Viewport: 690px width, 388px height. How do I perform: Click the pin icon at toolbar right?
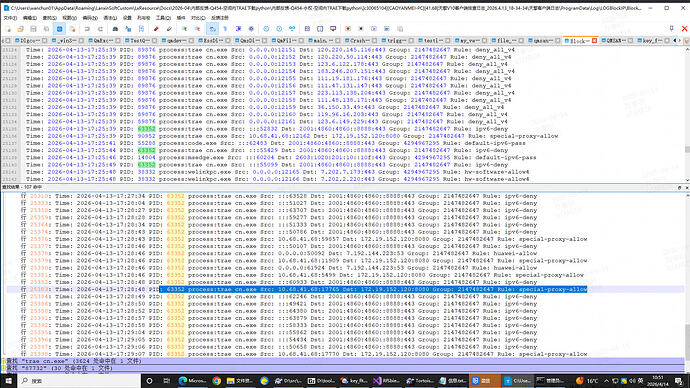[672, 29]
